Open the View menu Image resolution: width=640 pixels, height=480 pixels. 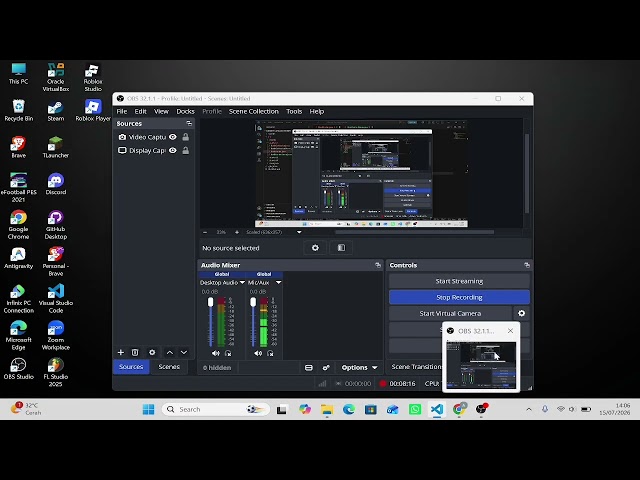(161, 111)
